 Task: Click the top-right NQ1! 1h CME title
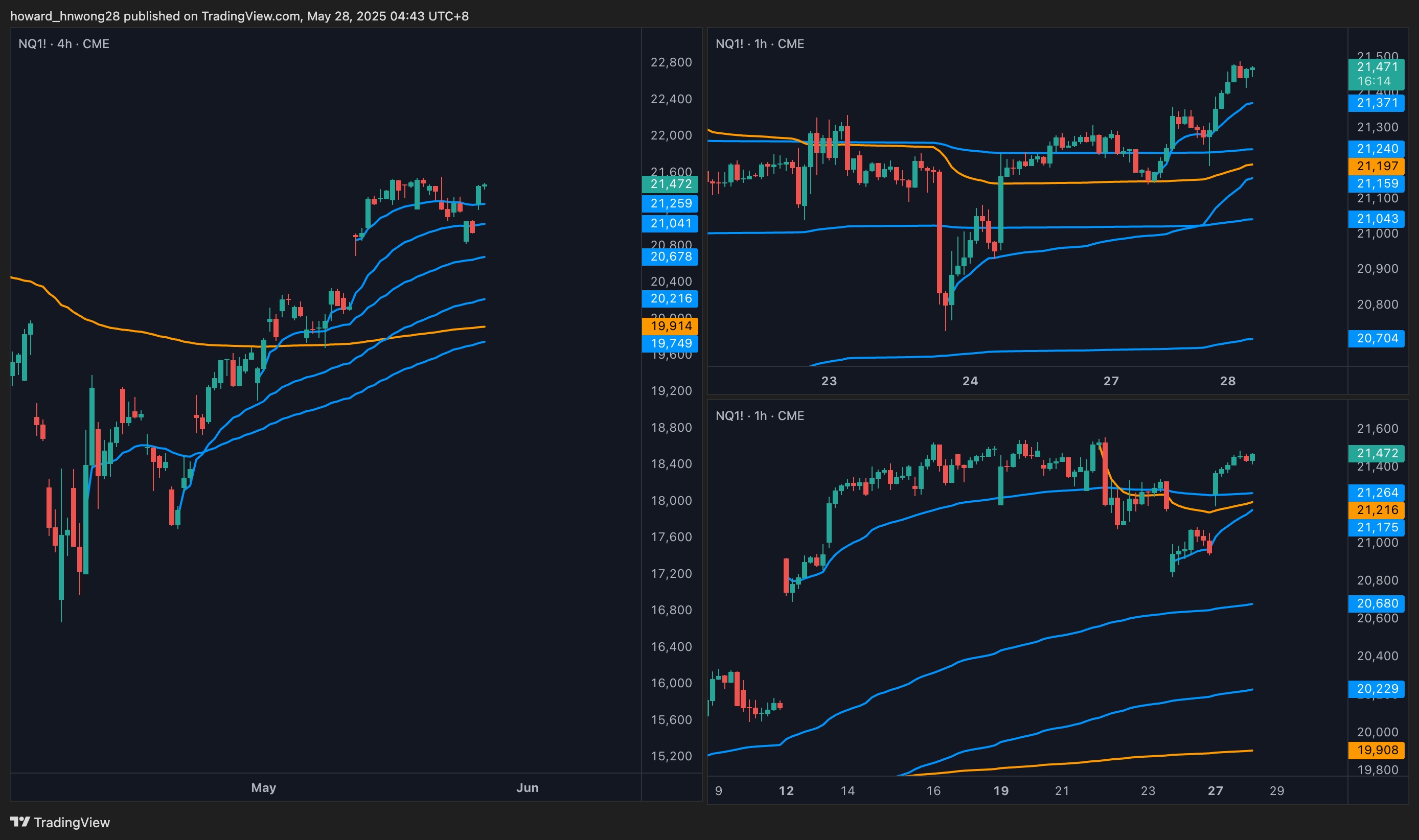[759, 43]
